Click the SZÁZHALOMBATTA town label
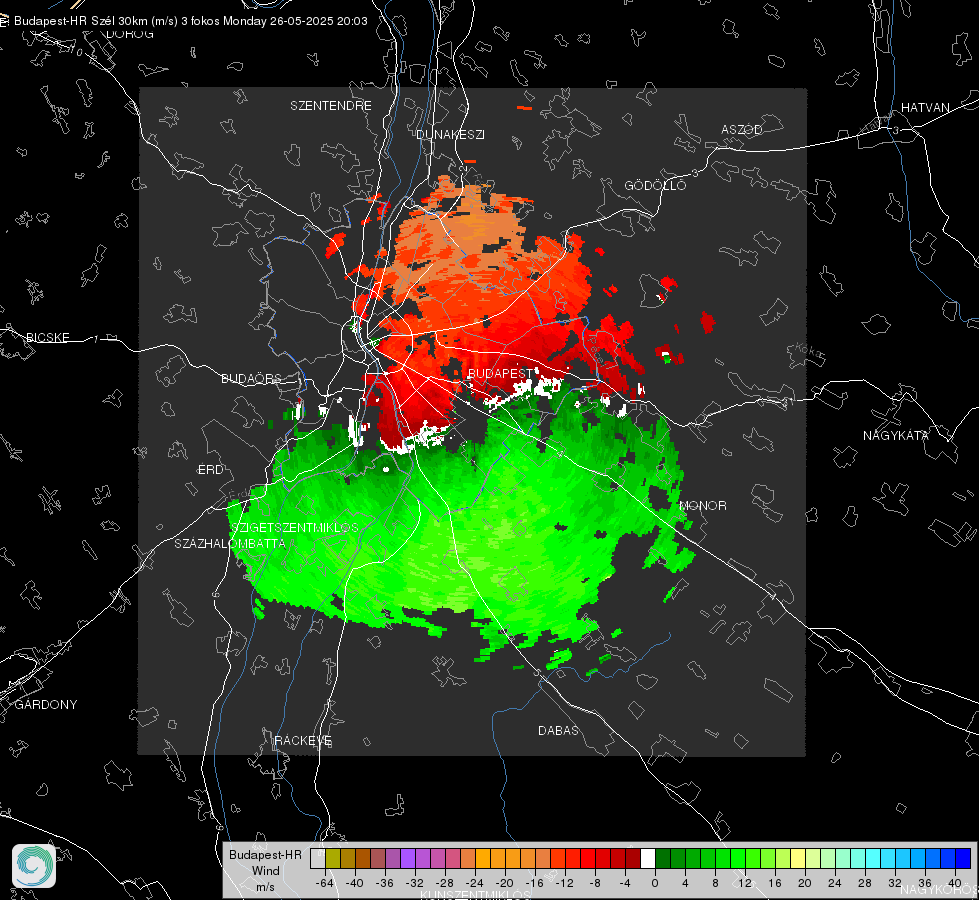This screenshot has width=979, height=900. (230, 543)
